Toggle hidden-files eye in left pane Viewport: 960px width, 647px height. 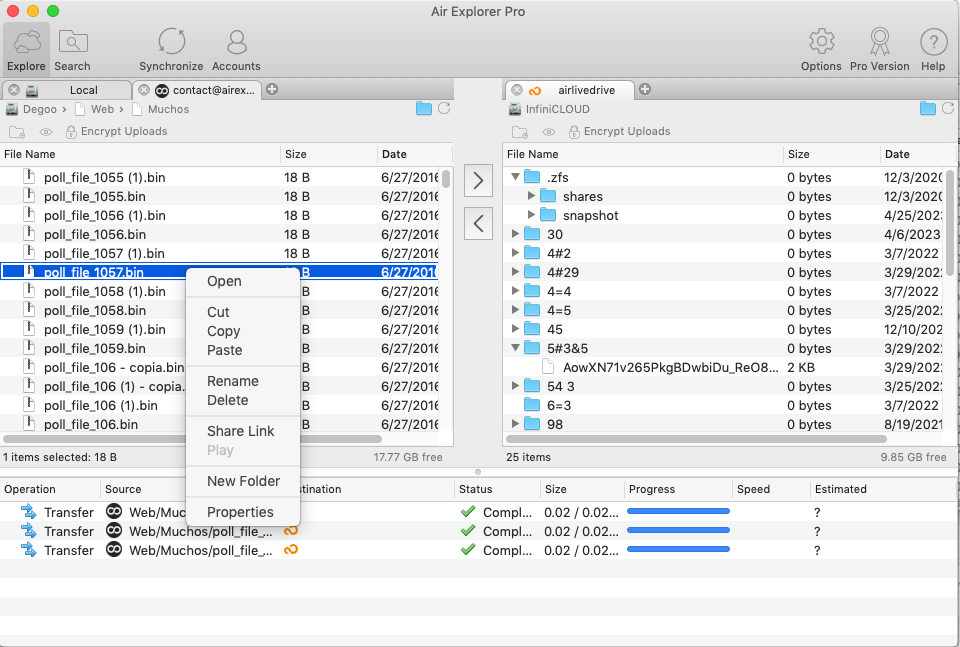(46, 132)
